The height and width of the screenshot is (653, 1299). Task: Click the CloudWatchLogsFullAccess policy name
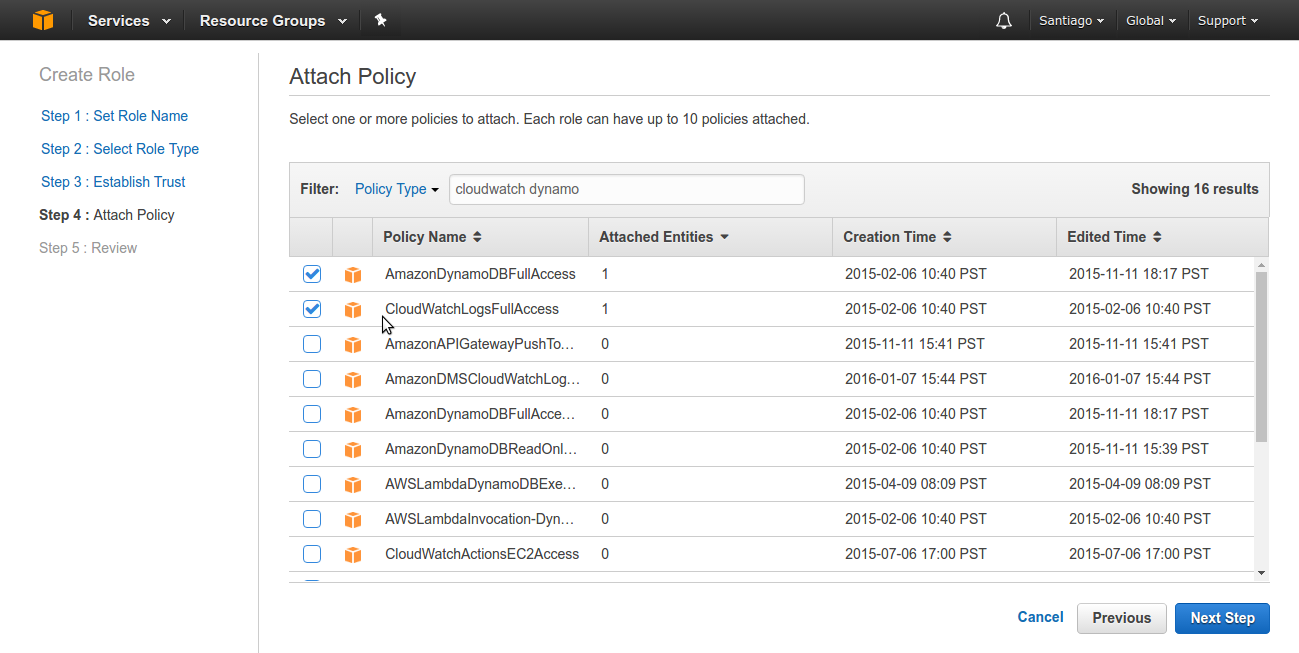(472, 309)
